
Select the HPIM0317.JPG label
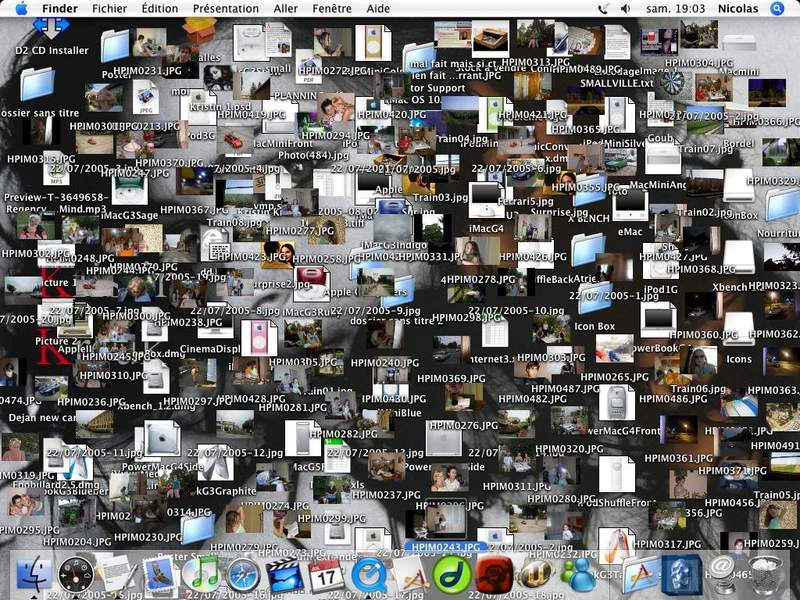pyautogui.click(x=667, y=544)
